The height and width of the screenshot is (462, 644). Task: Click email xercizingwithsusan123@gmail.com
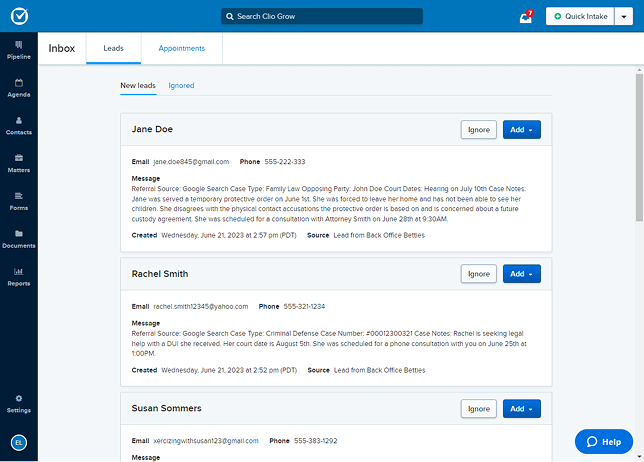(206, 441)
